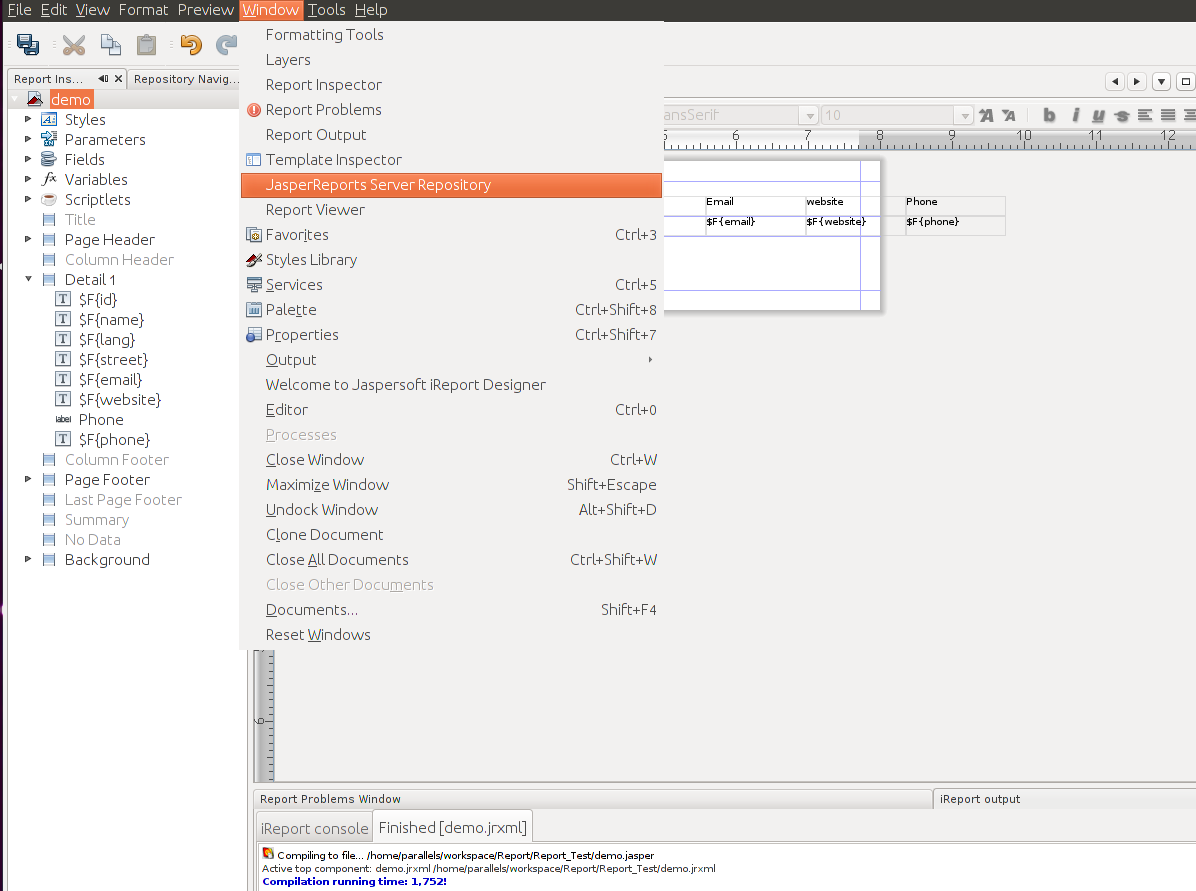Expand the Page Header band
Screen dimensions: 1196x891
[28, 239]
